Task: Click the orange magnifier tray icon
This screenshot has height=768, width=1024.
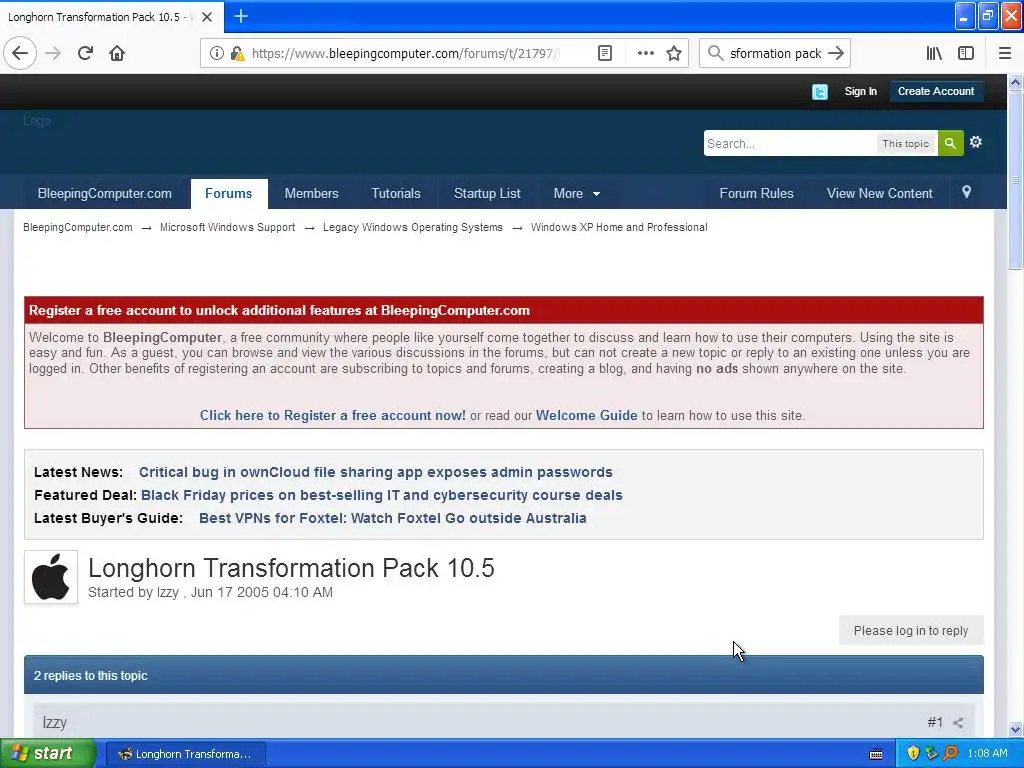Action: tap(950, 754)
